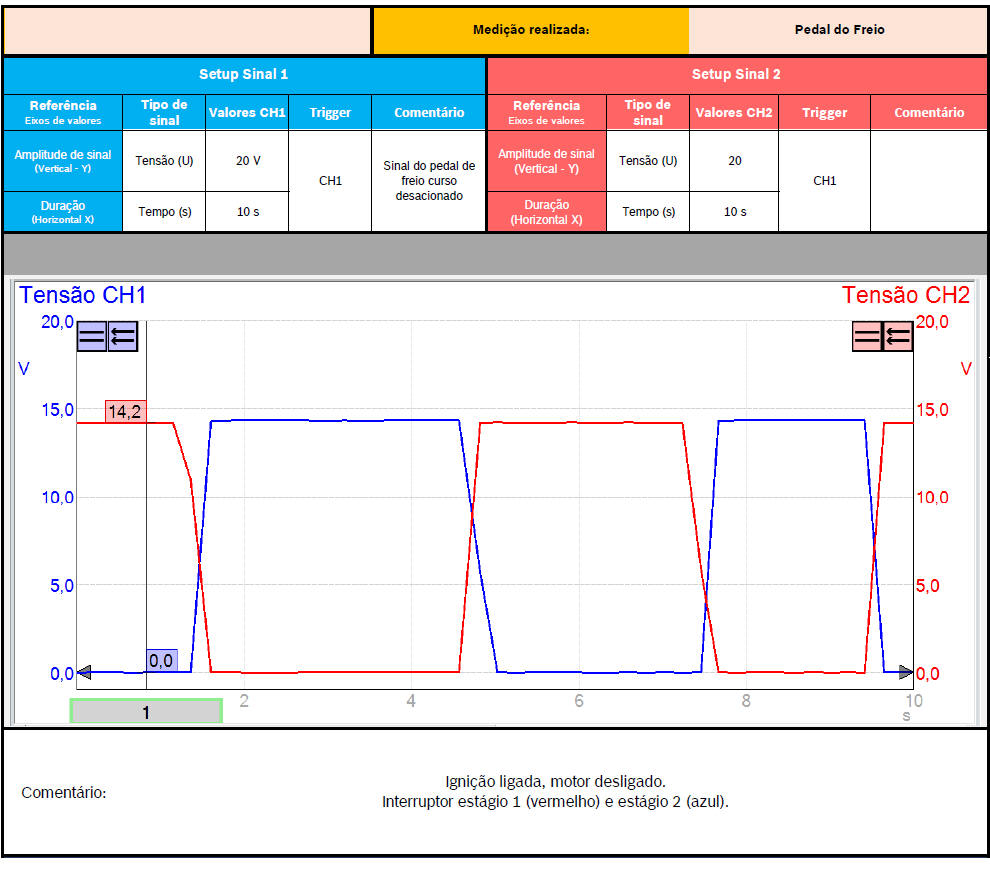Click the red CH2 parallel-lines cursor icon
The width and height of the screenshot is (990, 889).
point(867,337)
